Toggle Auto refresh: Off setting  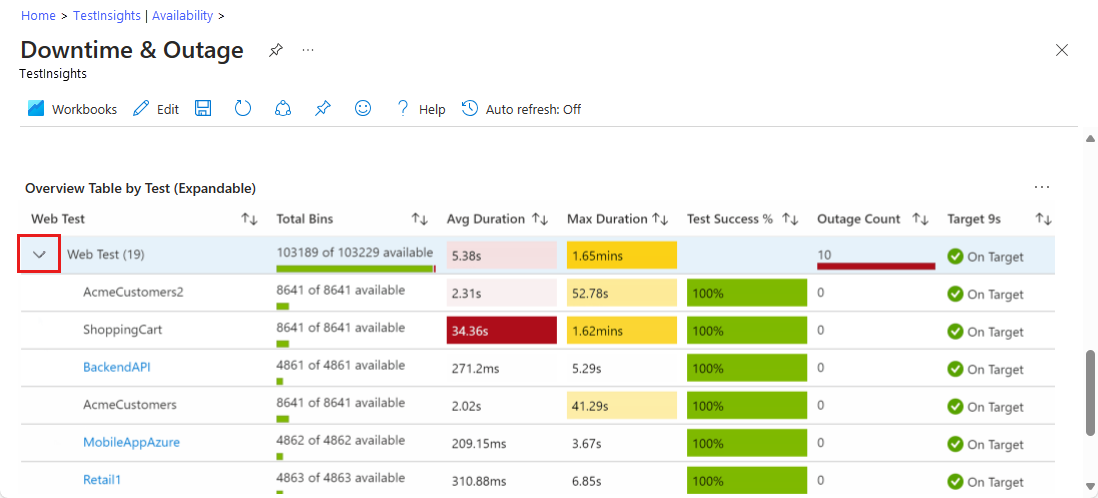coord(521,109)
